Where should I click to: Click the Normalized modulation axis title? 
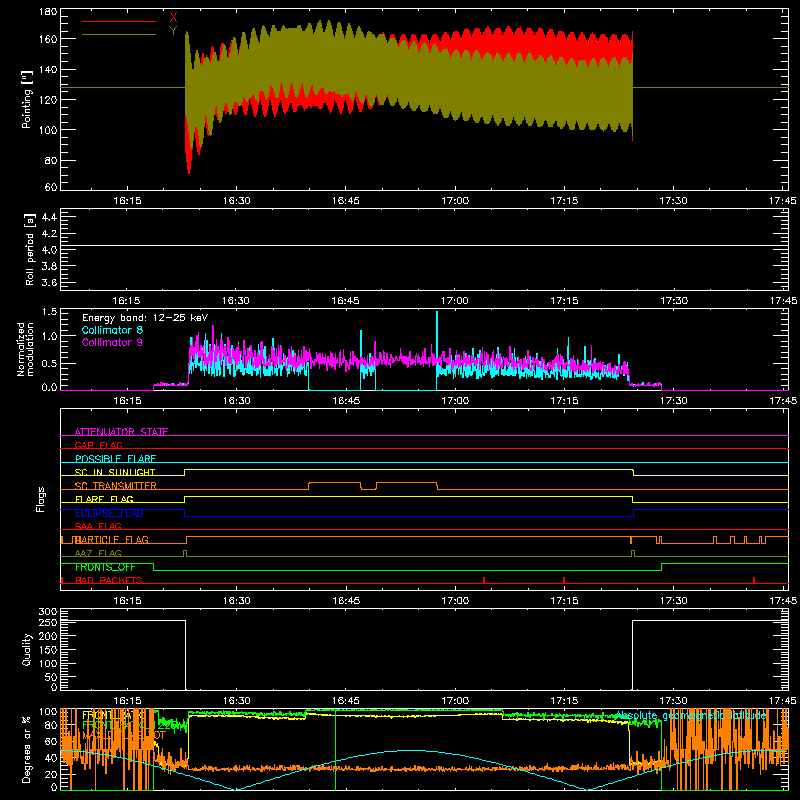(x=26, y=349)
